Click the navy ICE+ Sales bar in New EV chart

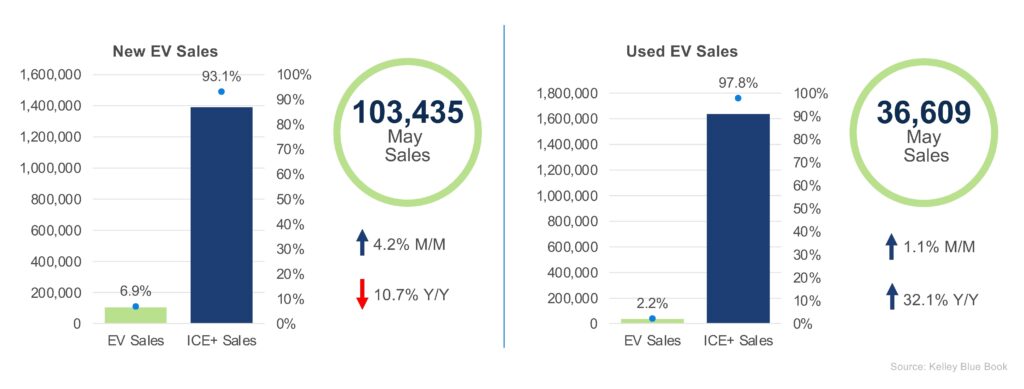click(221, 215)
